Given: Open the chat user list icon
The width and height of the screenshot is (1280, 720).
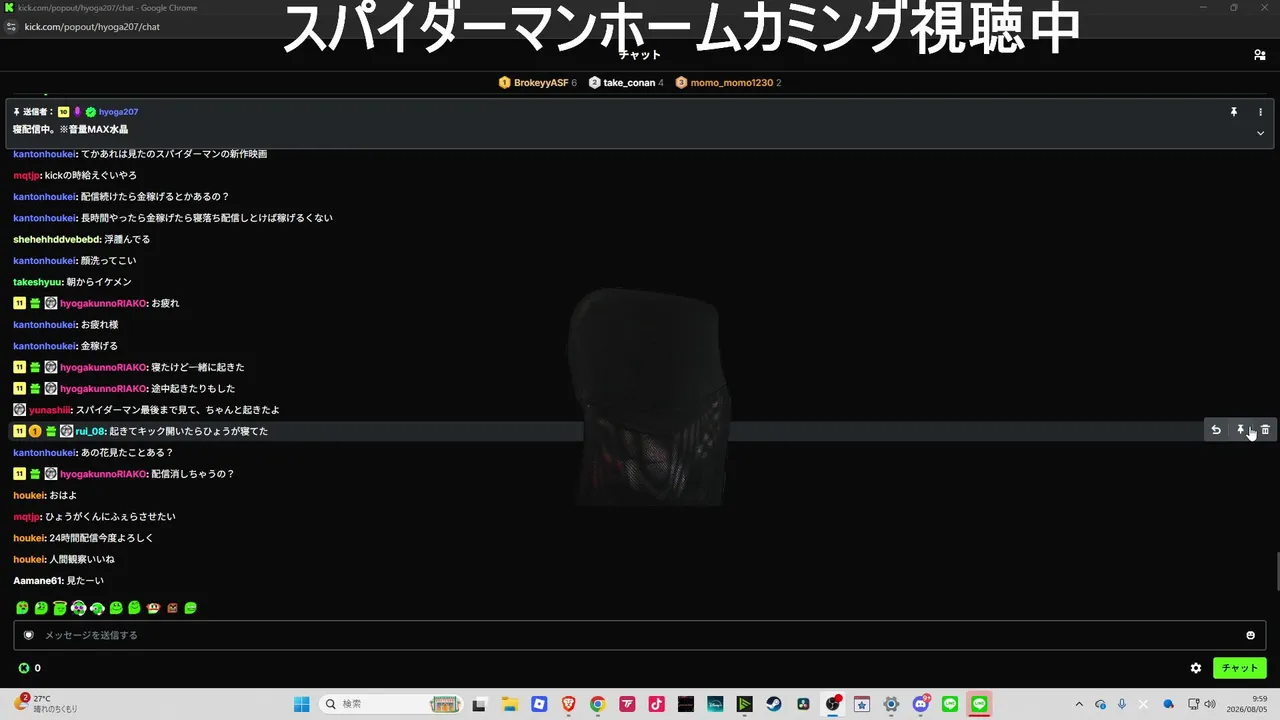Looking at the screenshot, I should click(1260, 55).
